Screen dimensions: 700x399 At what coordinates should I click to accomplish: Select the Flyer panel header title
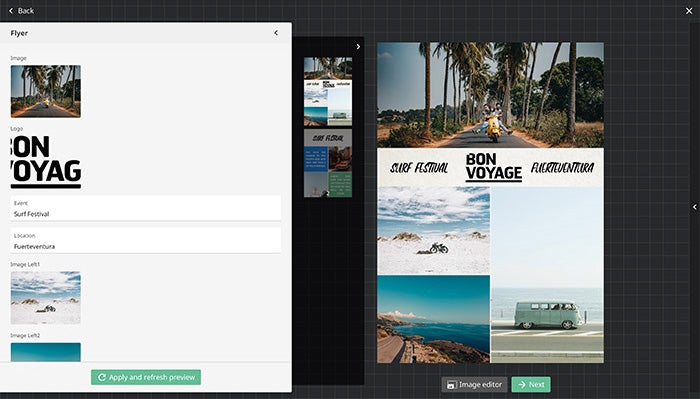[x=19, y=33]
